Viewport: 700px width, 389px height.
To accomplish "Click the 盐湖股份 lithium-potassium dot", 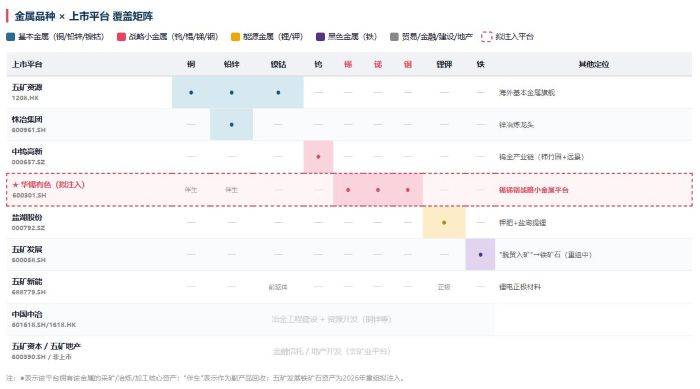I will [444, 222].
